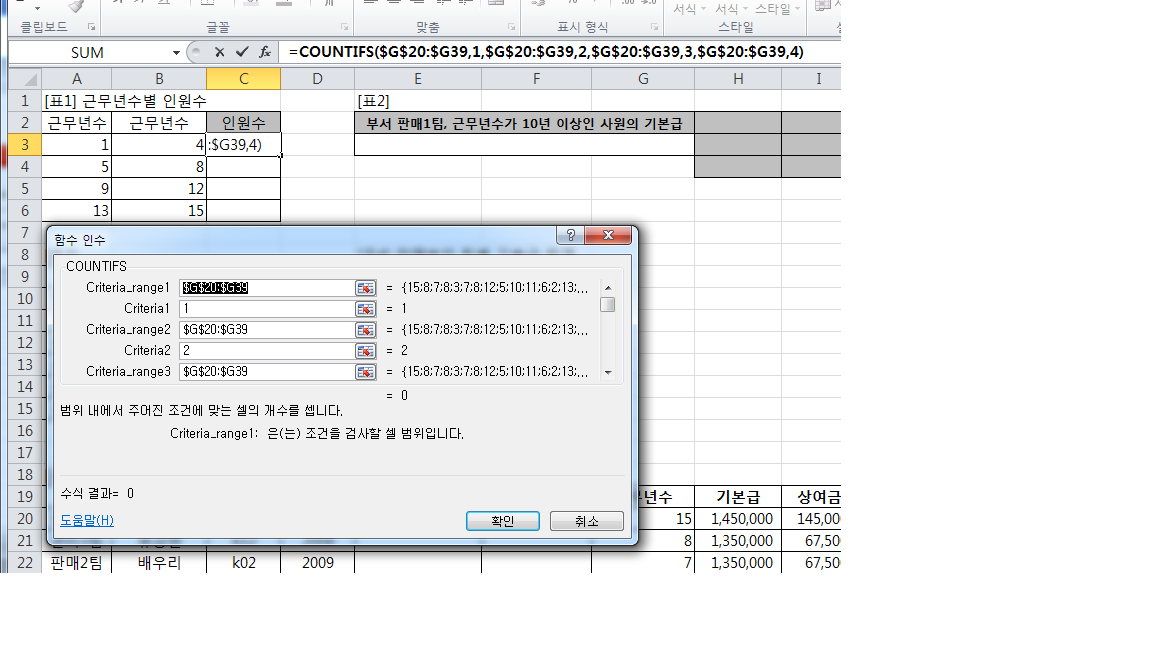The width and height of the screenshot is (1152, 648).
Task: Click collapse dialog icon beside Criteria1 field
Action: 366,309
